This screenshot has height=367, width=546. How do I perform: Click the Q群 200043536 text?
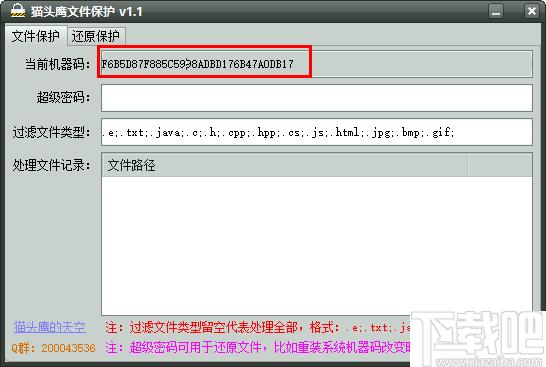click(x=53, y=348)
